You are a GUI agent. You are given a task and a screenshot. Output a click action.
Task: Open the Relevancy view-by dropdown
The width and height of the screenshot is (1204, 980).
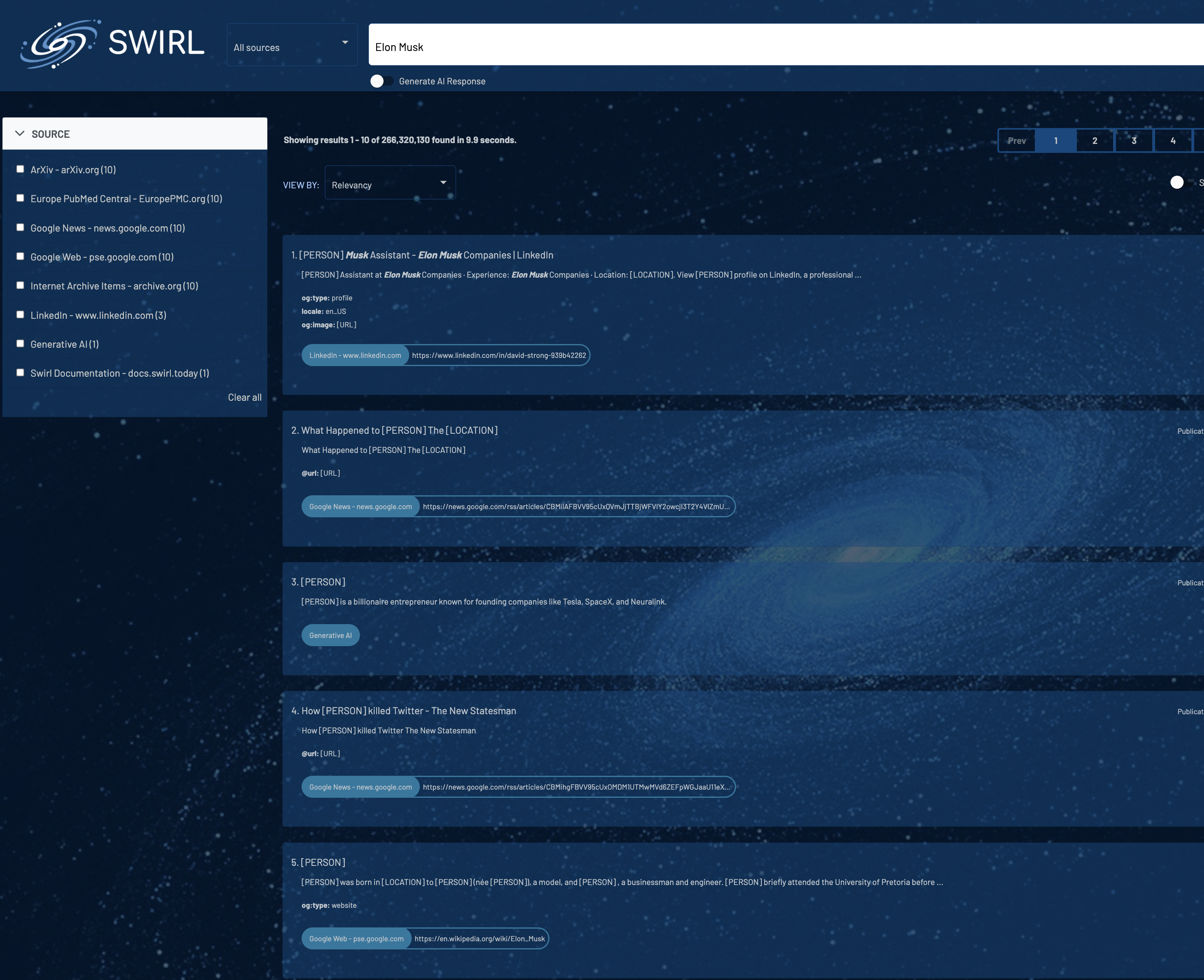(x=390, y=183)
